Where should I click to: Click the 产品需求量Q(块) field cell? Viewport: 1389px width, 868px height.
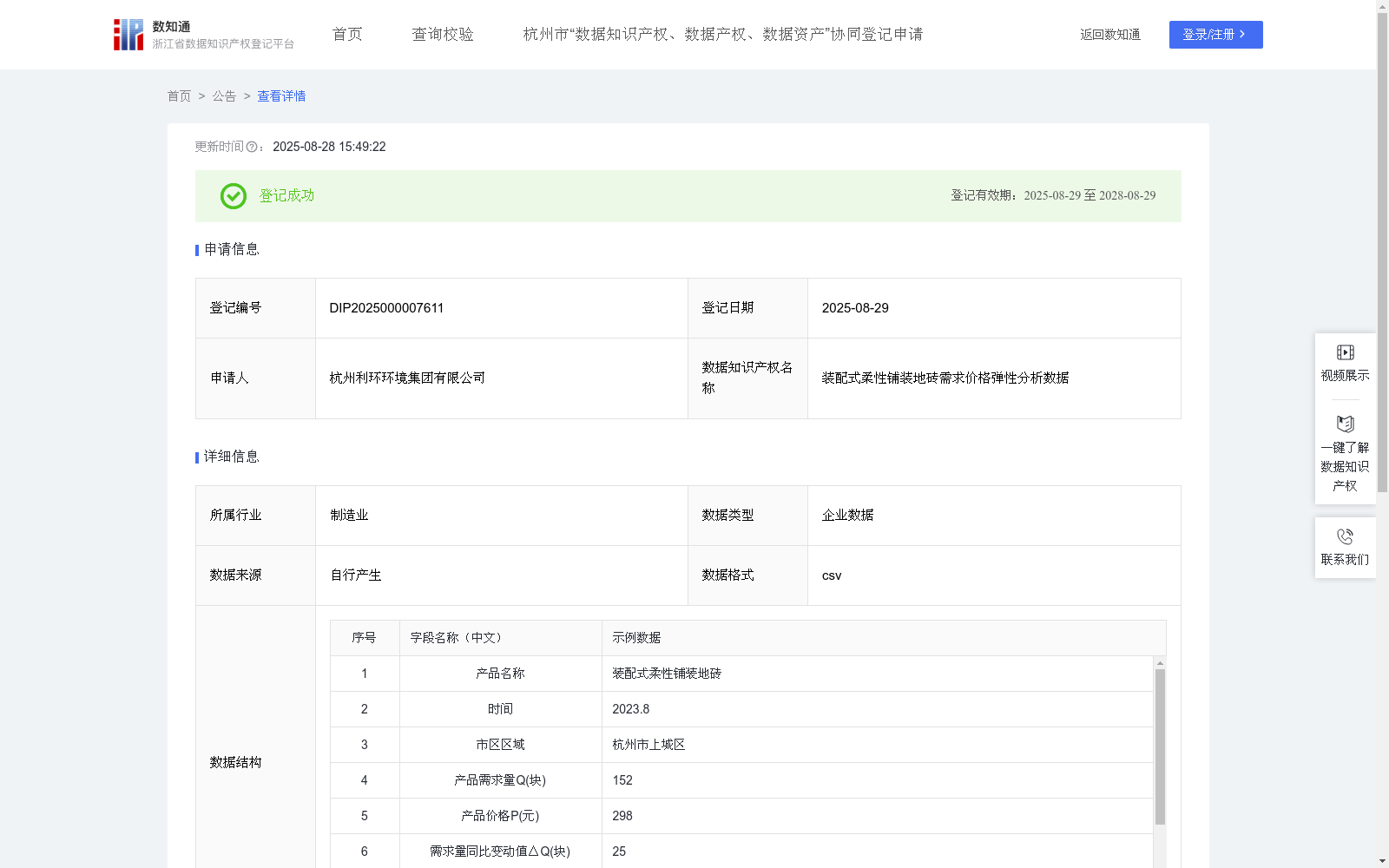click(500, 780)
